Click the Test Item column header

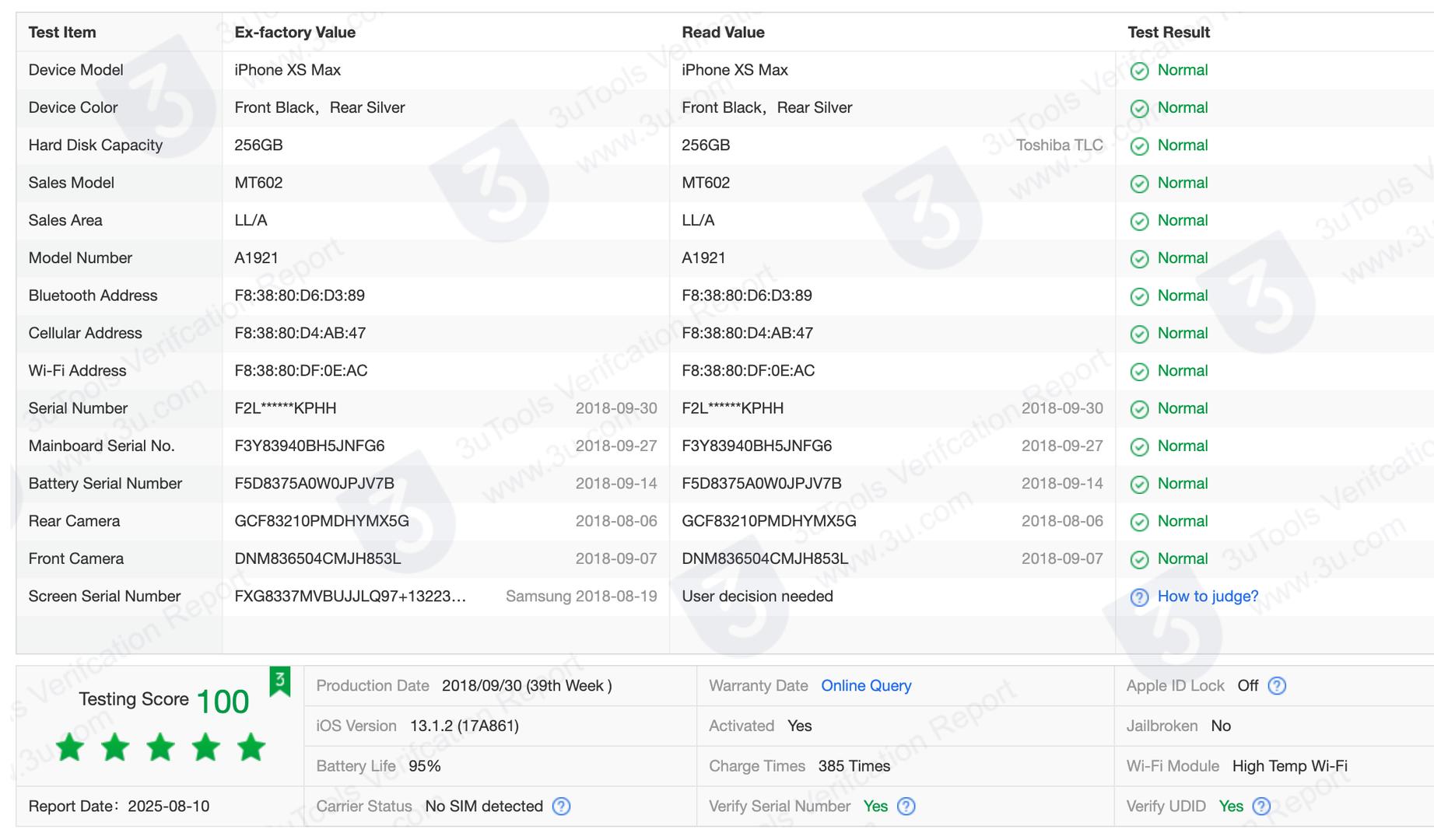(x=62, y=33)
